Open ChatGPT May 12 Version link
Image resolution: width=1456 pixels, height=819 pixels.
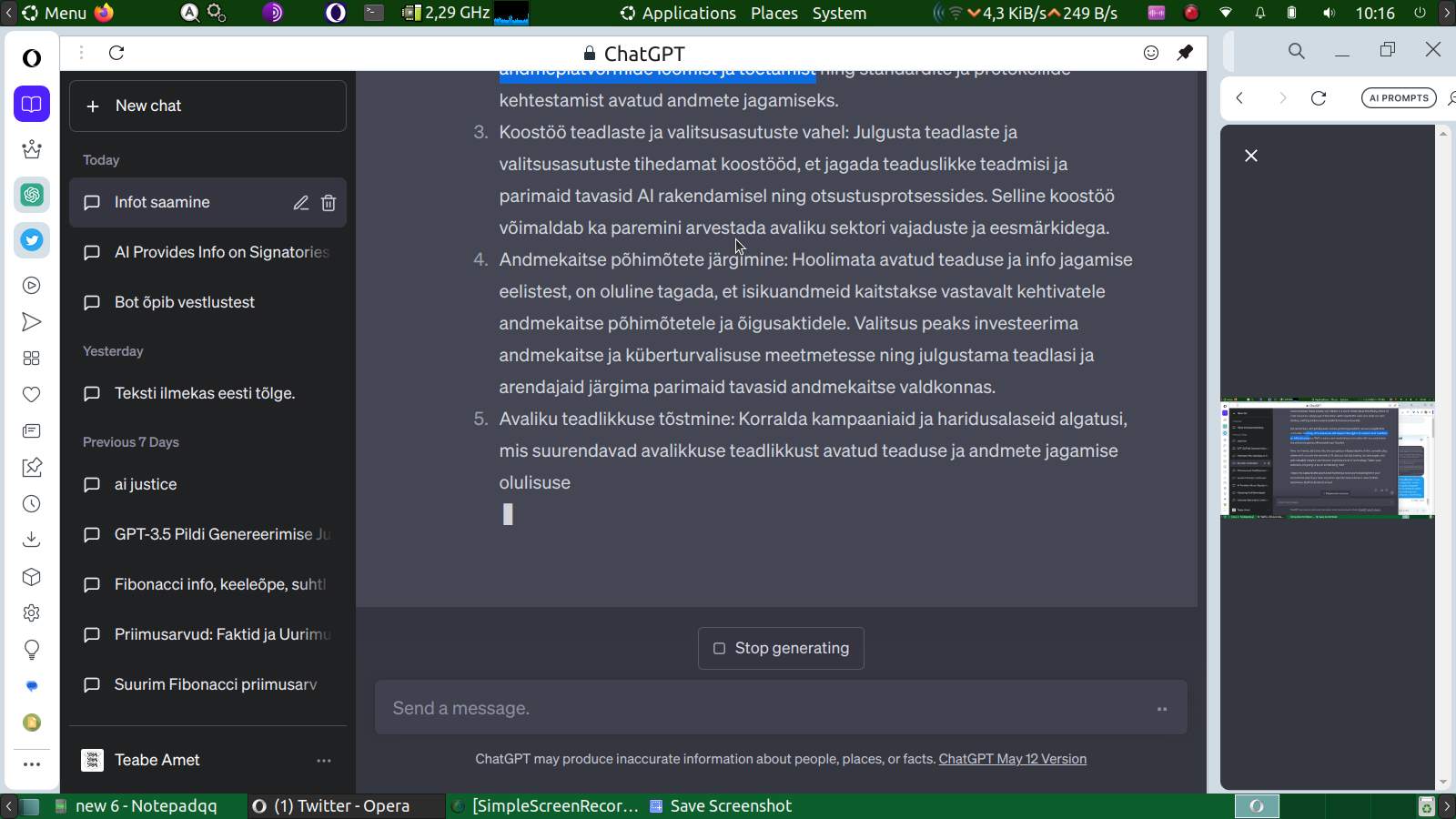tap(1013, 759)
